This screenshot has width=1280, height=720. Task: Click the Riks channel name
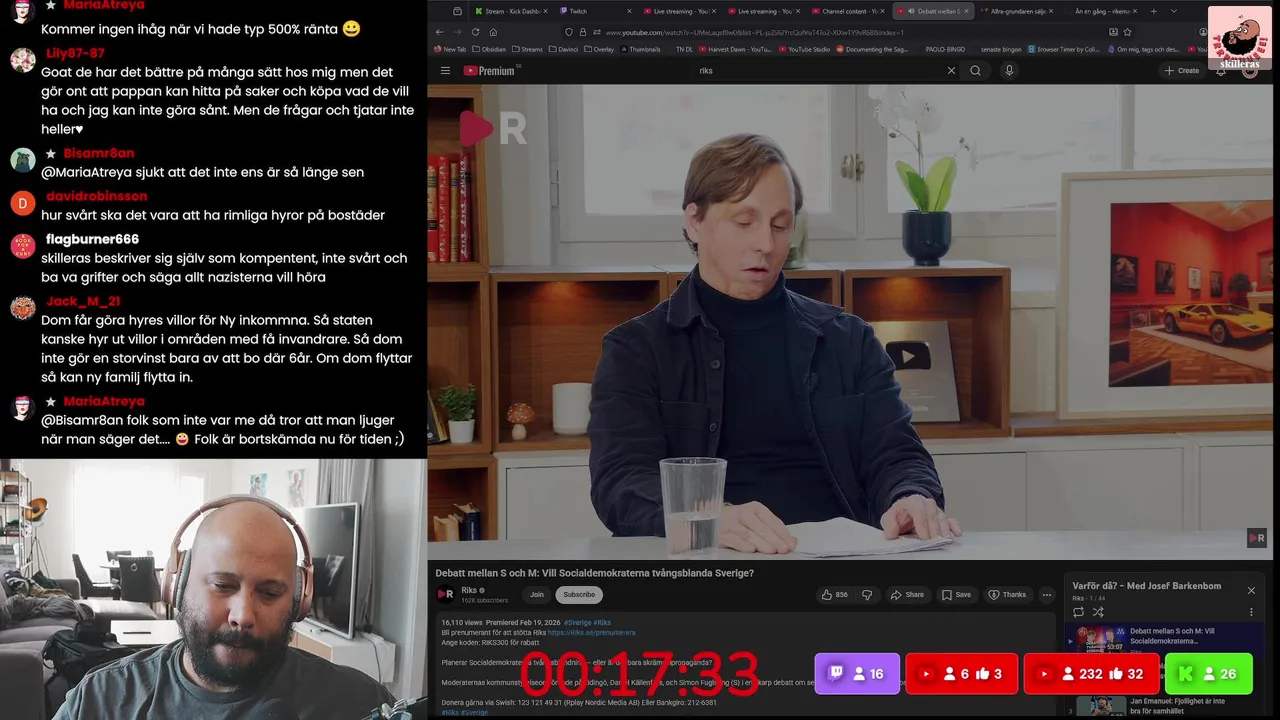click(x=468, y=590)
